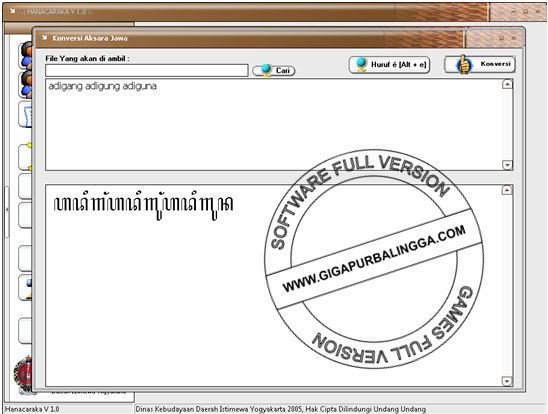Minimize the HANACARAKA V 1.0 main window
Image resolution: width=548 pixels, height=414 pixels.
click(513, 12)
